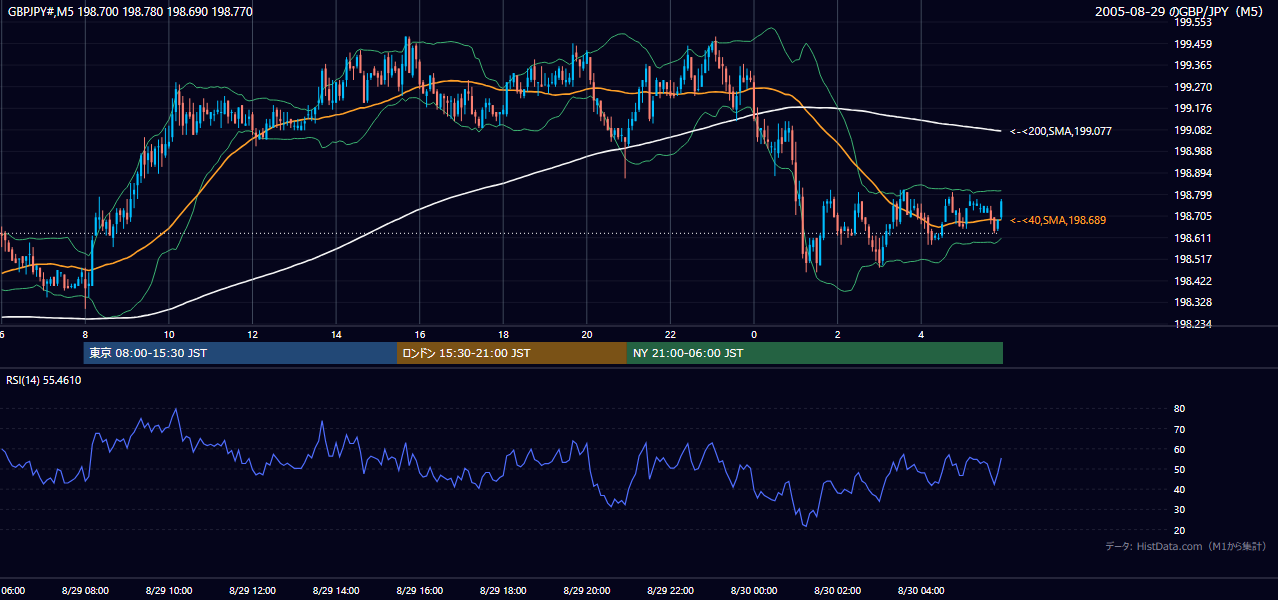
Task: Click the 8/29 10:00 date axis label
Action: click(x=169, y=591)
